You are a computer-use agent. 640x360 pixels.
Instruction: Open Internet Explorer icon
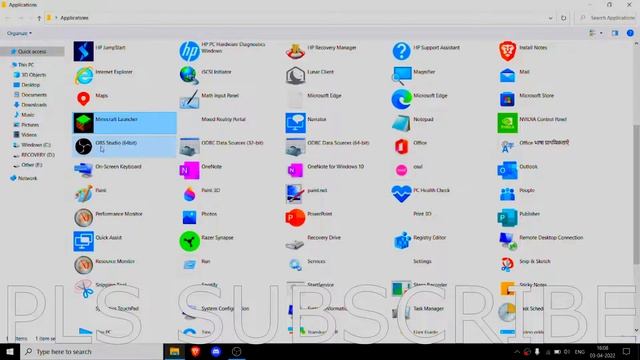point(84,75)
